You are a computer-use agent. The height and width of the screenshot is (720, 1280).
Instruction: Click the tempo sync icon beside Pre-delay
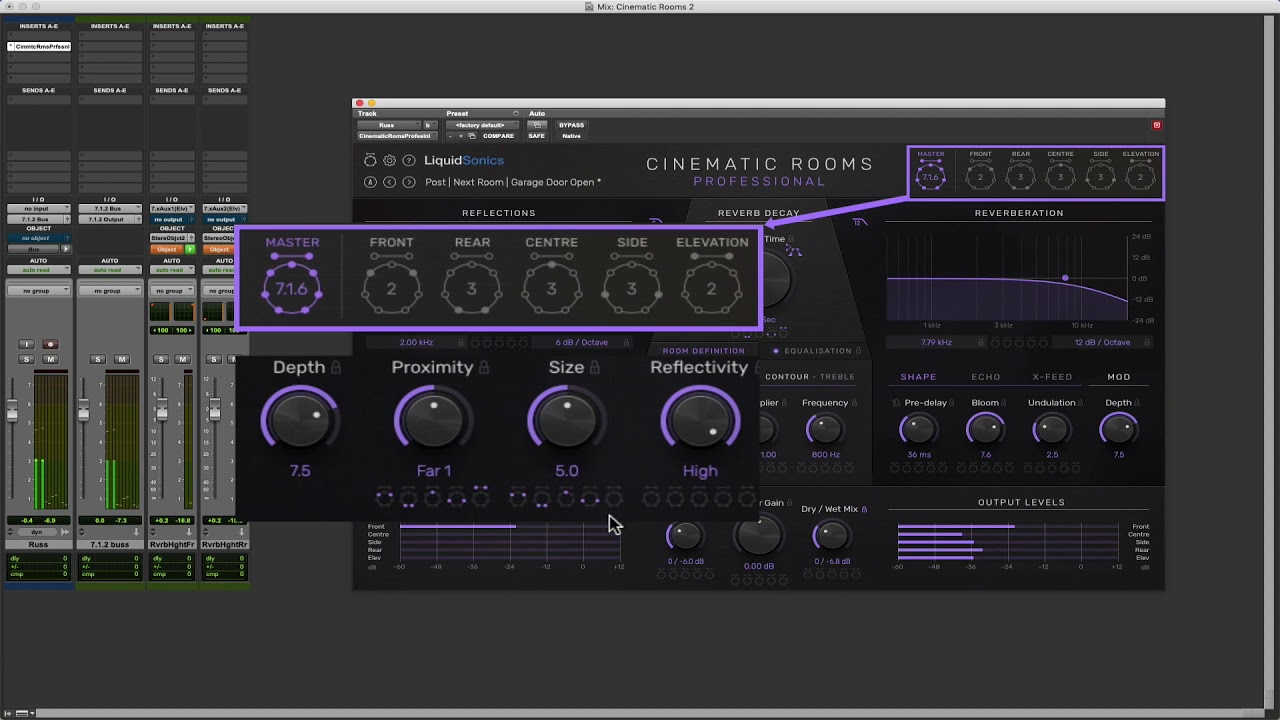pyautogui.click(x=896, y=403)
